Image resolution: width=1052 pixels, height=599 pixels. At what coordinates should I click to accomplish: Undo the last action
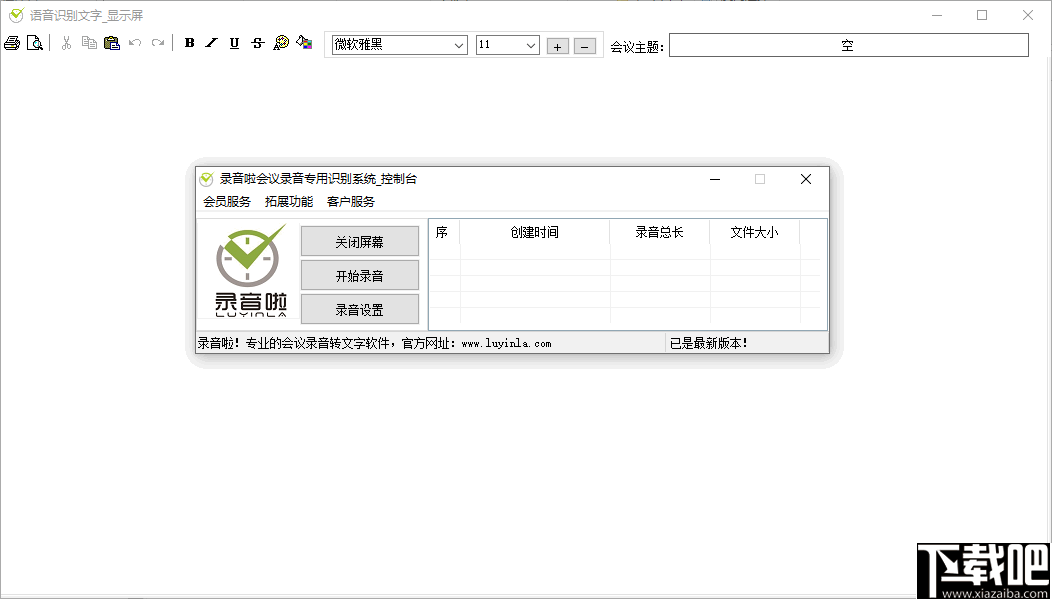point(134,43)
